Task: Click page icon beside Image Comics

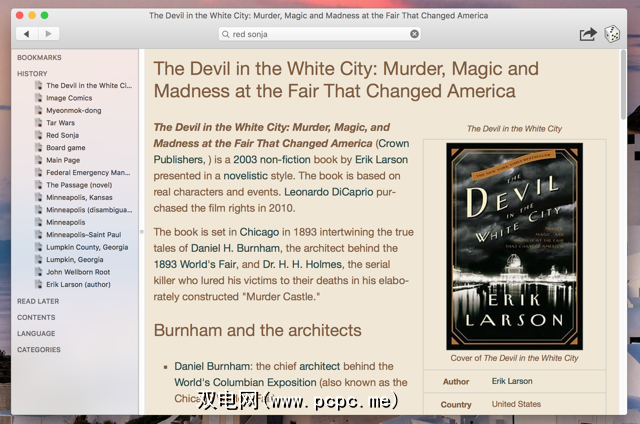Action: 39,98
